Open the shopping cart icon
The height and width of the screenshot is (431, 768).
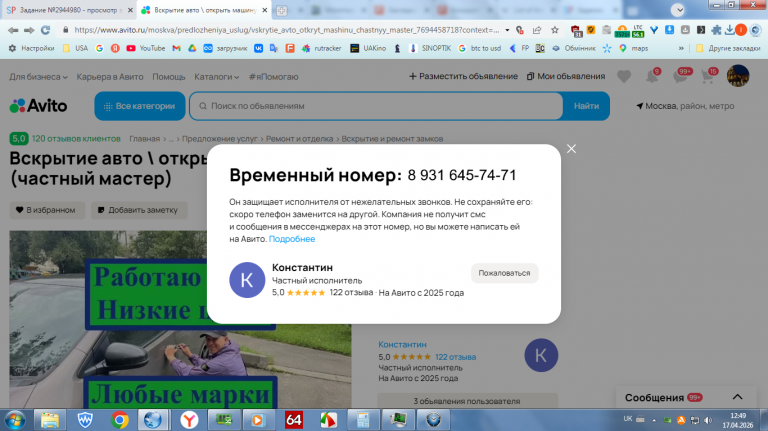coord(708,76)
